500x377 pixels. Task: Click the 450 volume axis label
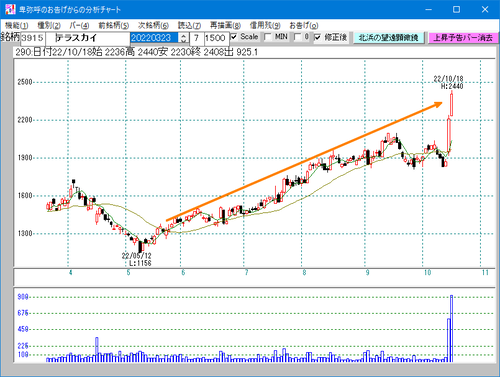pyautogui.click(x=23, y=329)
